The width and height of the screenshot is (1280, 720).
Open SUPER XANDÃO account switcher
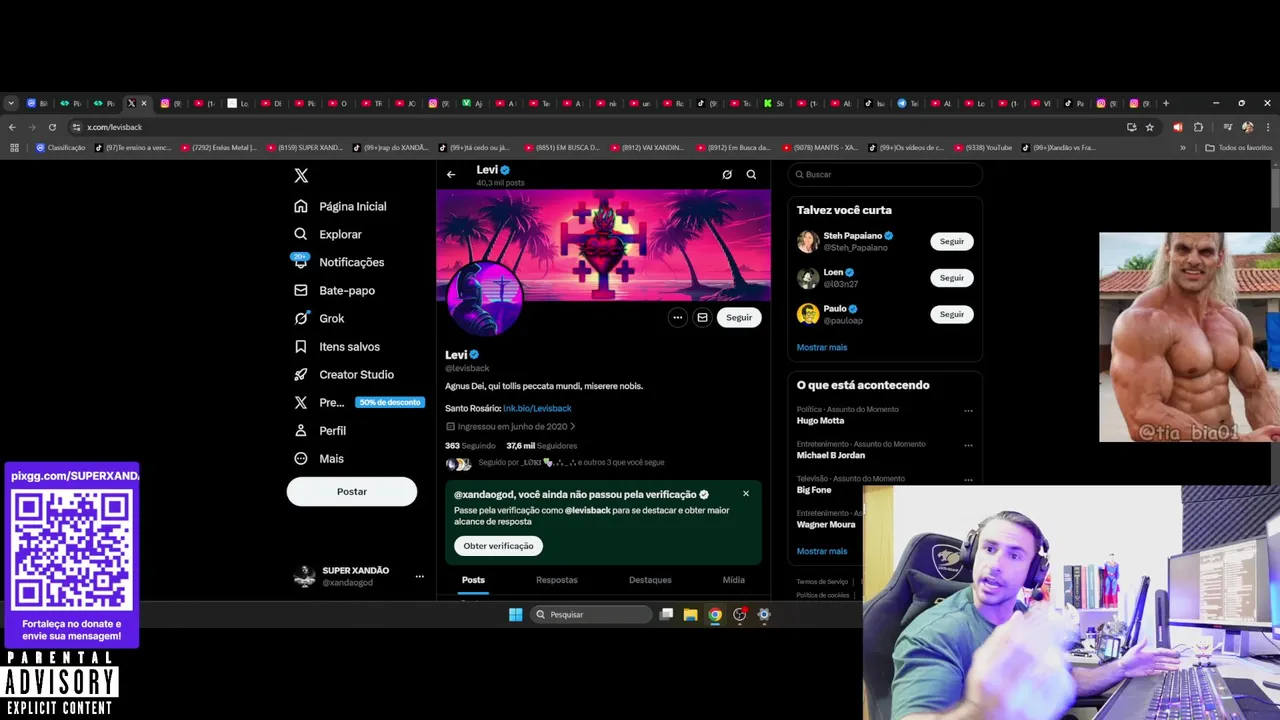tap(359, 576)
